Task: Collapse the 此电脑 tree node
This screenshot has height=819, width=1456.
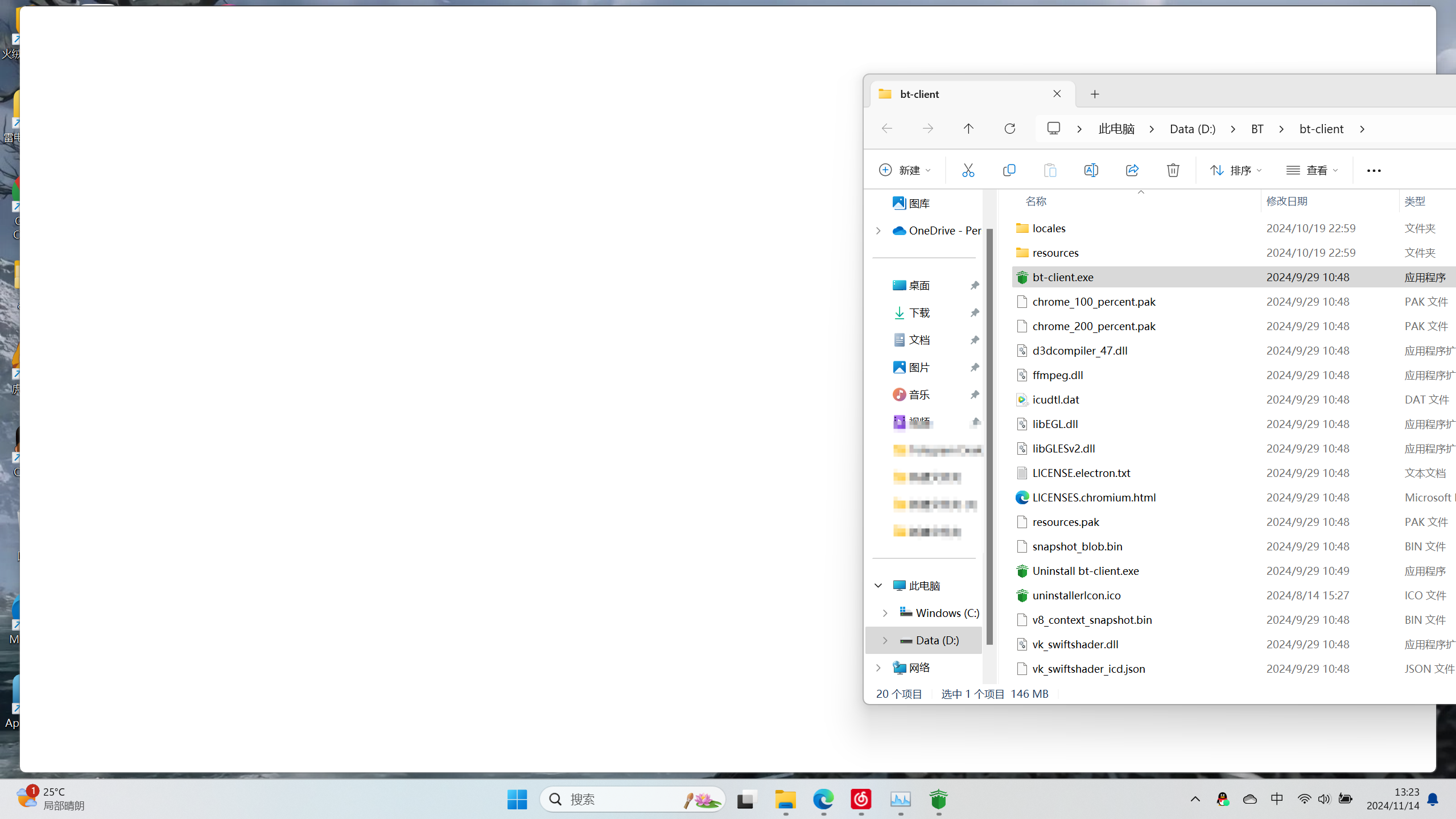Action: pyautogui.click(x=878, y=586)
